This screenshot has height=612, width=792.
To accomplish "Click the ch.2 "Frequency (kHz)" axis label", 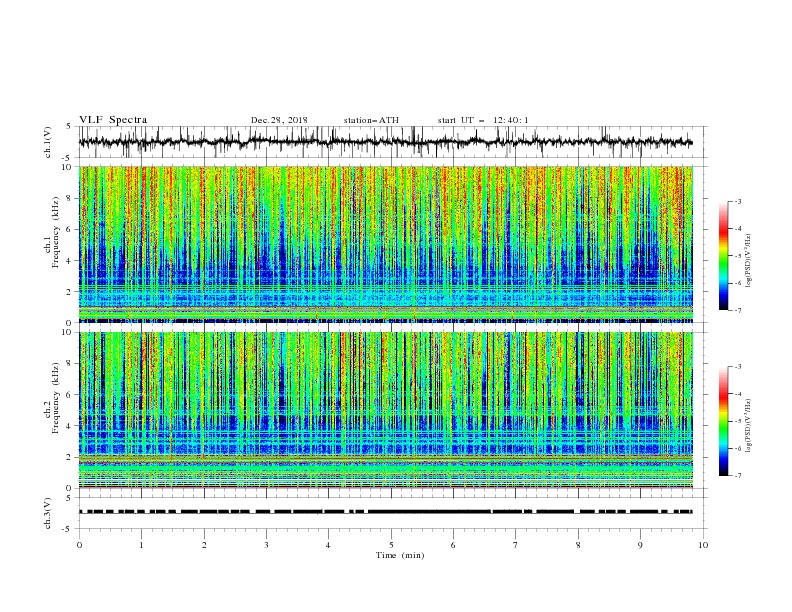I will tap(55, 398).
